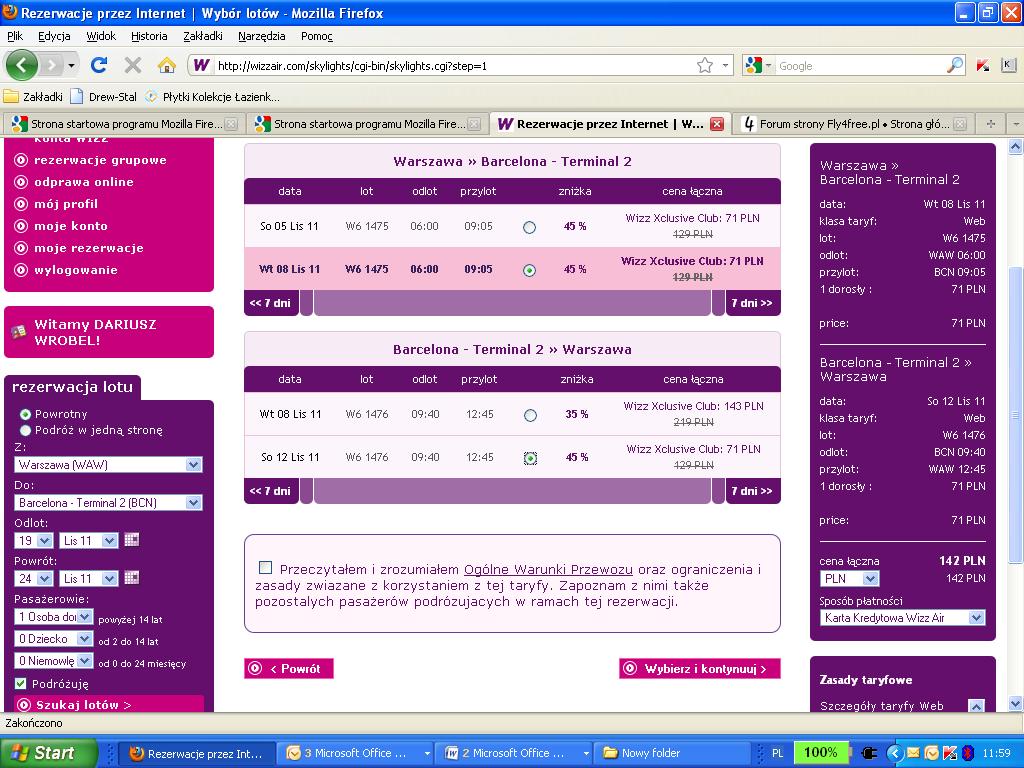Open the Drew-Stal bookmark

pyautogui.click(x=104, y=97)
